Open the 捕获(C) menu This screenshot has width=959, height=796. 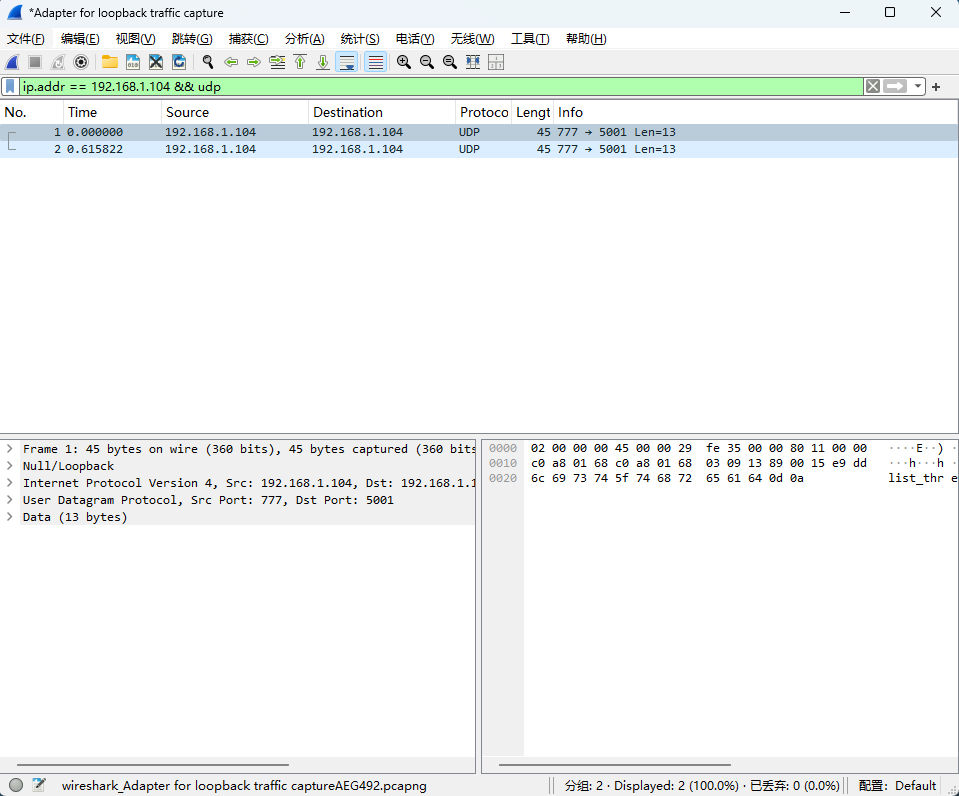coord(248,39)
